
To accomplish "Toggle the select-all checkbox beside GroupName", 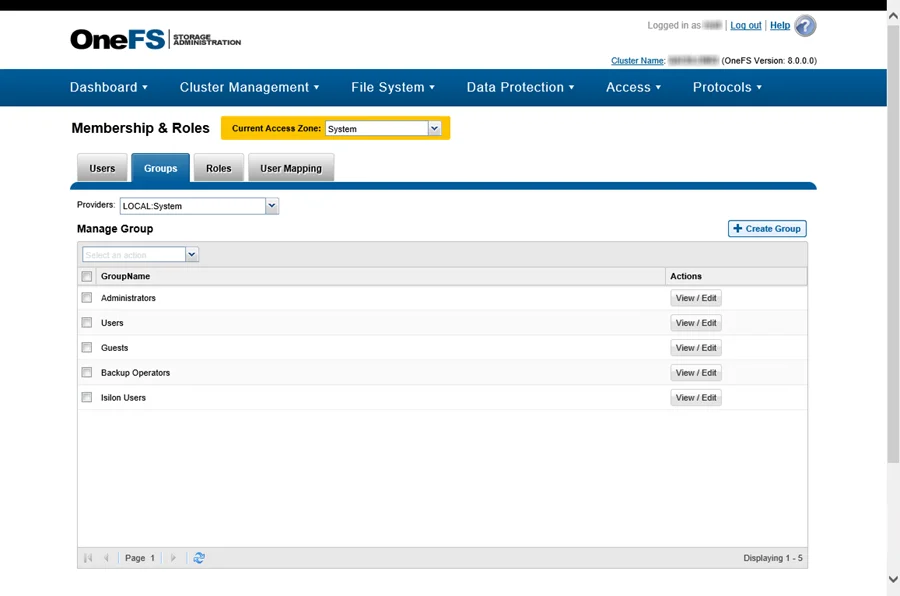I will tap(87, 277).
